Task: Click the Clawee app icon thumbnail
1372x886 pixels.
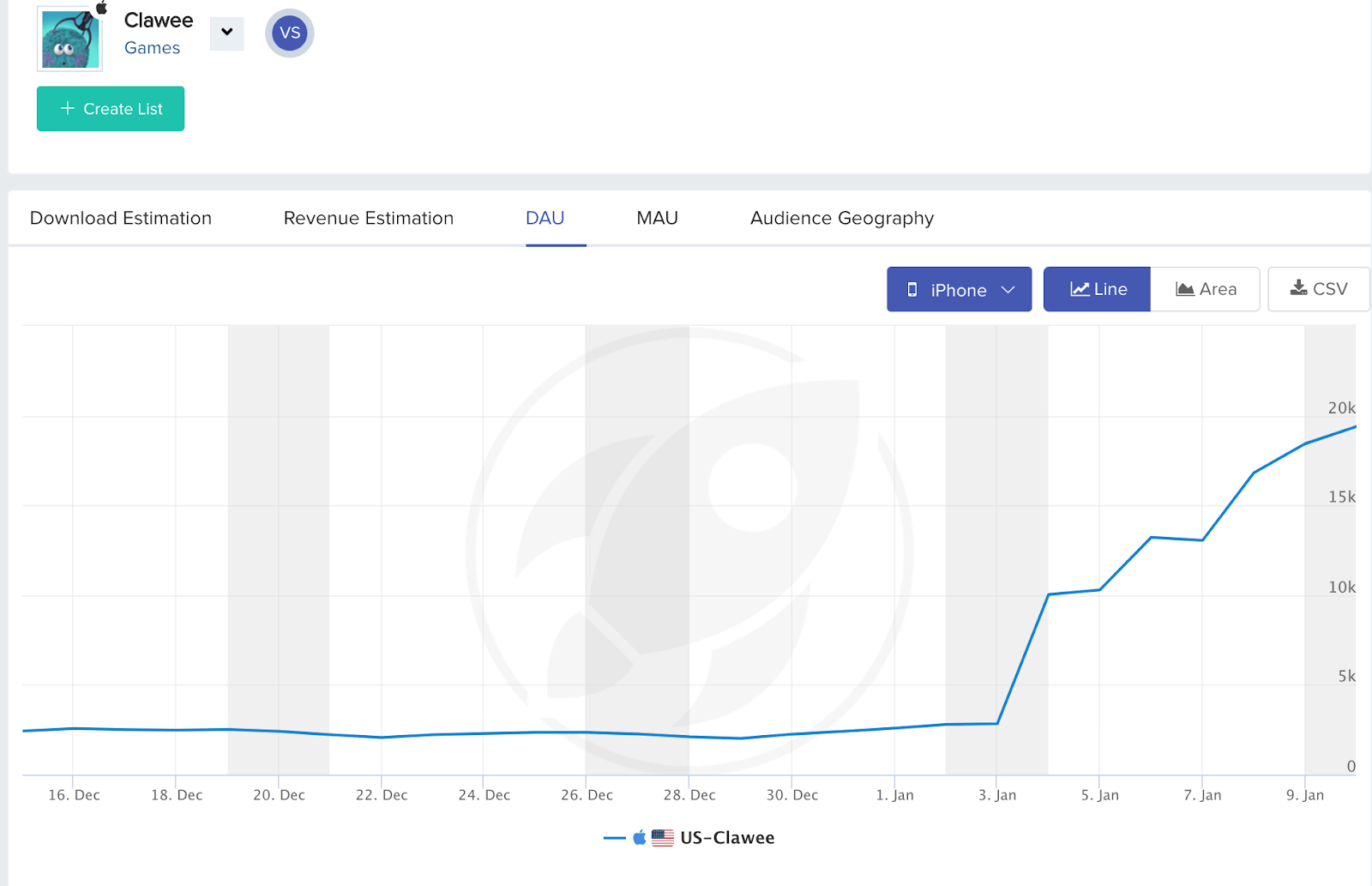Action: pos(70,39)
